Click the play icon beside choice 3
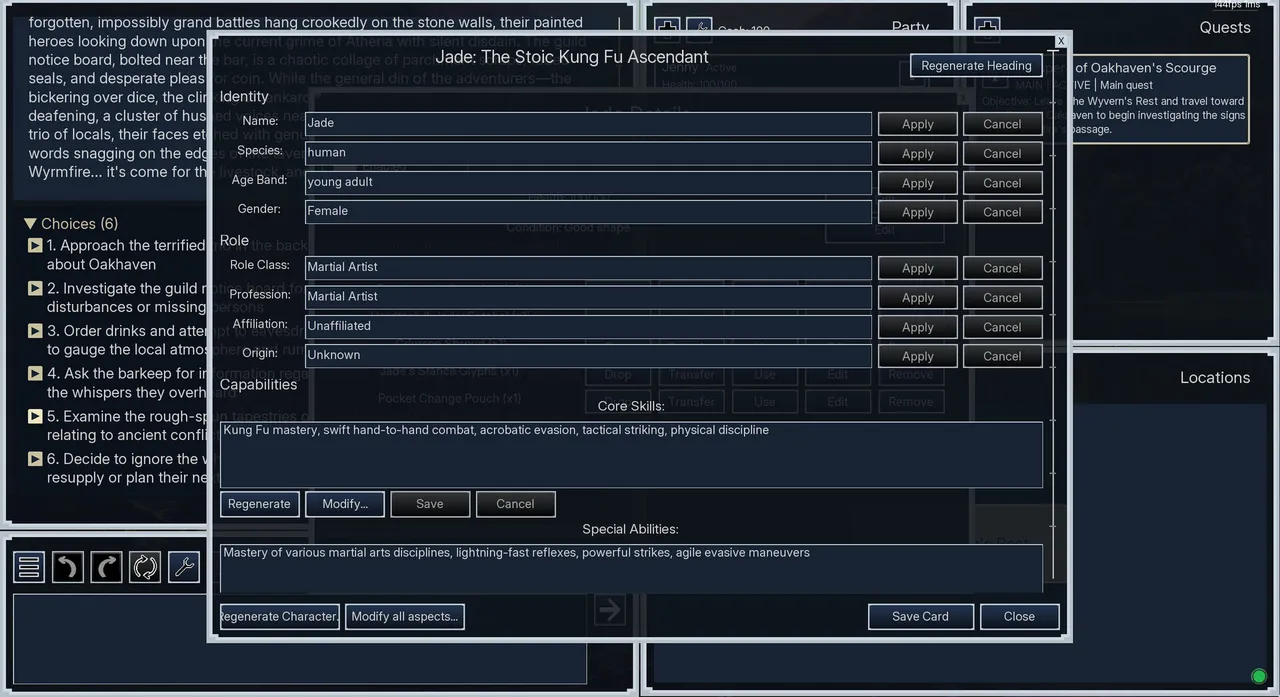The width and height of the screenshot is (1280, 697). pos(35,330)
